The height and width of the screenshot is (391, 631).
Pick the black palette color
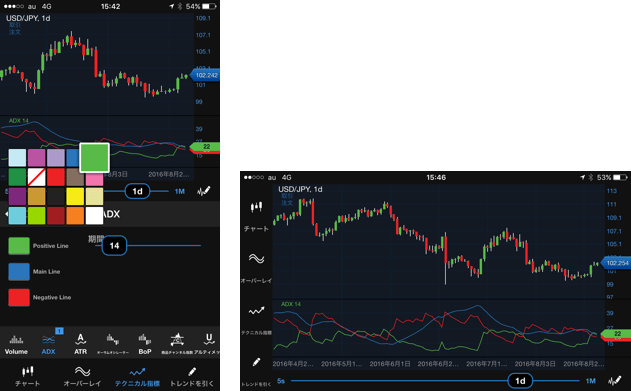[56, 196]
